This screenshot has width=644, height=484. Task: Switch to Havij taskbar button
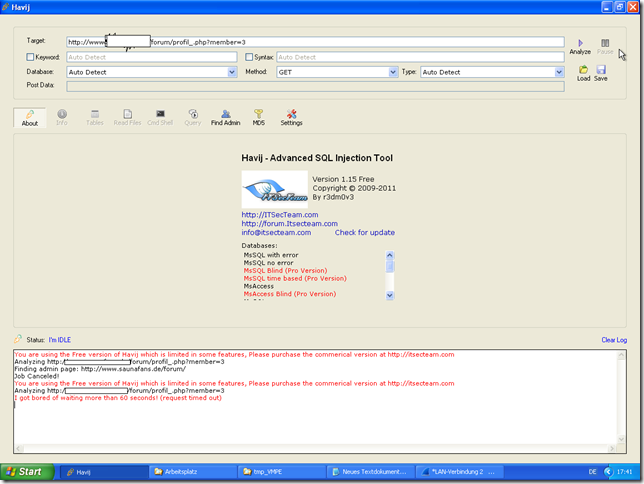[x=105, y=472]
